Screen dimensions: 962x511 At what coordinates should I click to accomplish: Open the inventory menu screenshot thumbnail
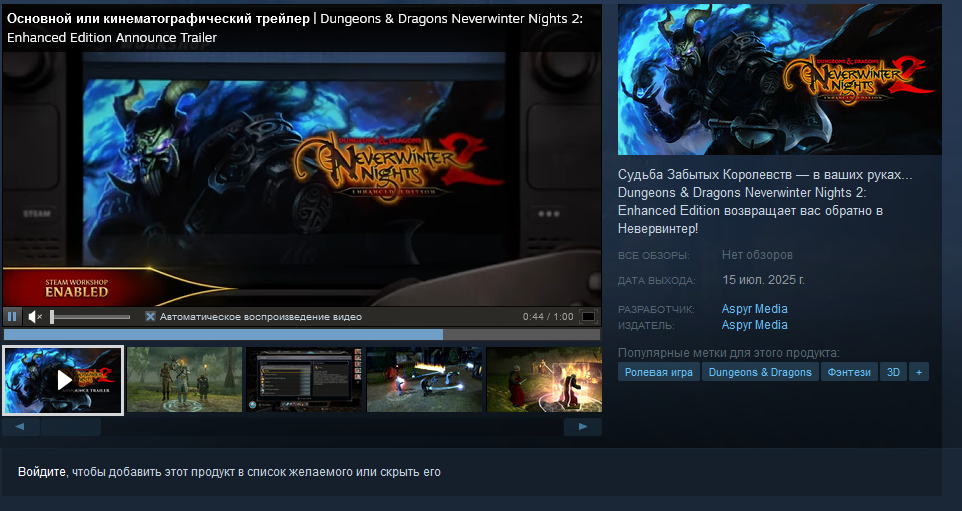pos(304,380)
